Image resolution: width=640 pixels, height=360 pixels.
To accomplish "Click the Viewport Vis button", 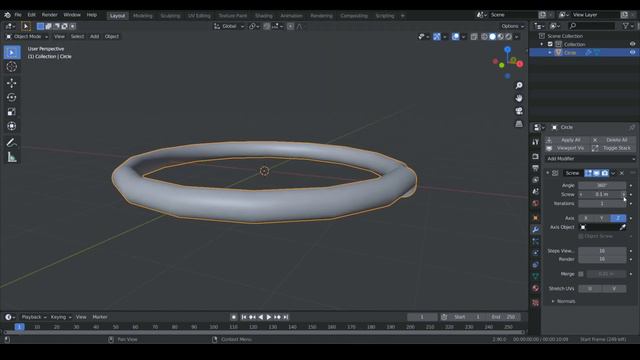I will point(567,148).
